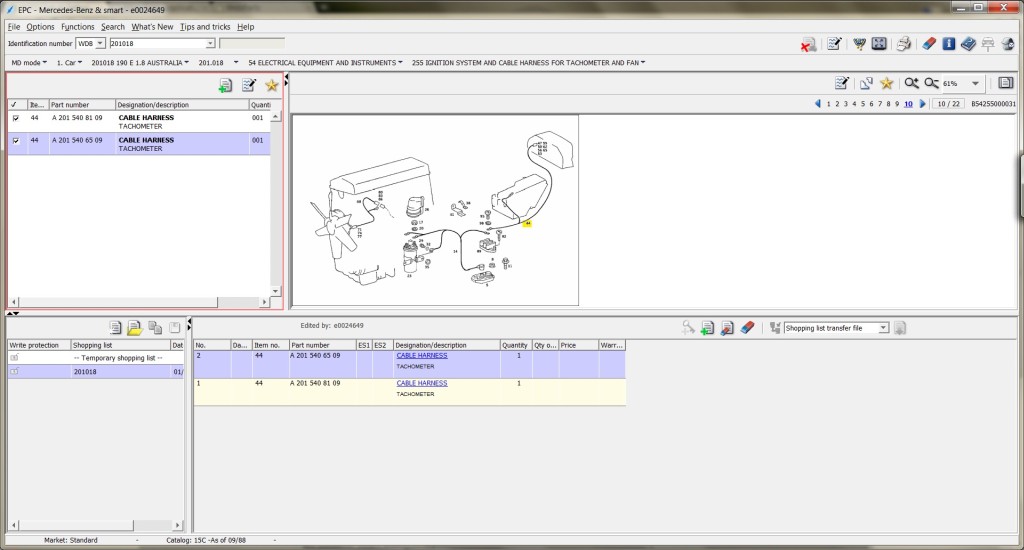The height and width of the screenshot is (550, 1024).
Task: Open the blue help book icon
Action: point(968,44)
